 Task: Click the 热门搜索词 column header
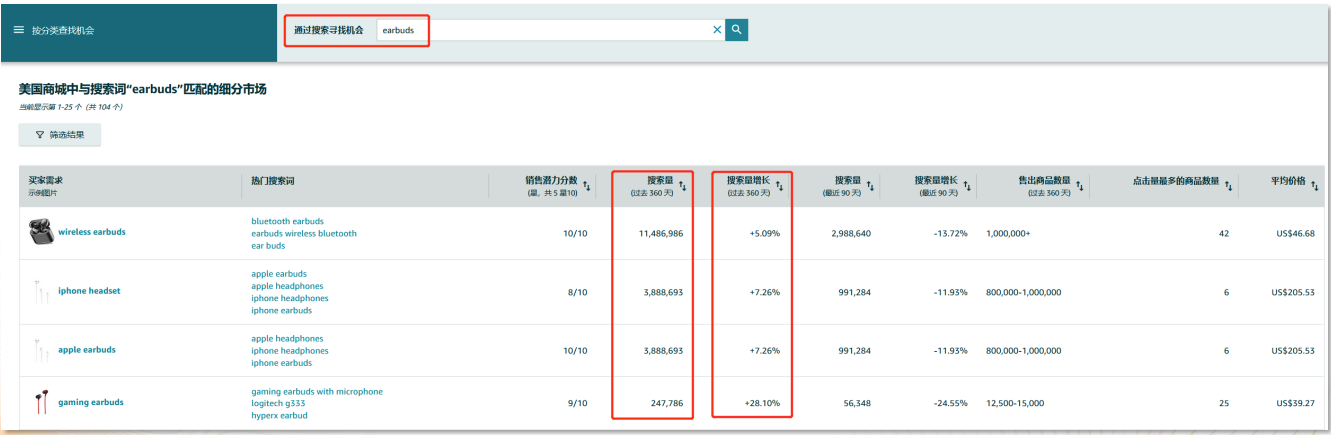[x=273, y=180]
